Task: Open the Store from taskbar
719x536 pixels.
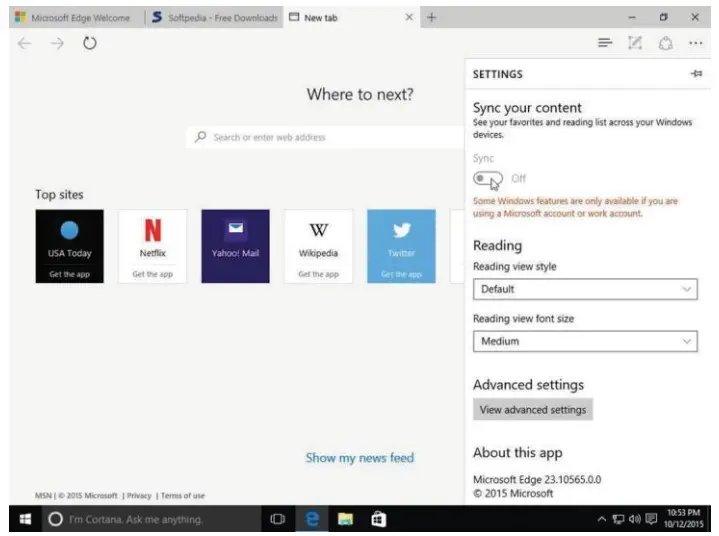Action: point(378,519)
